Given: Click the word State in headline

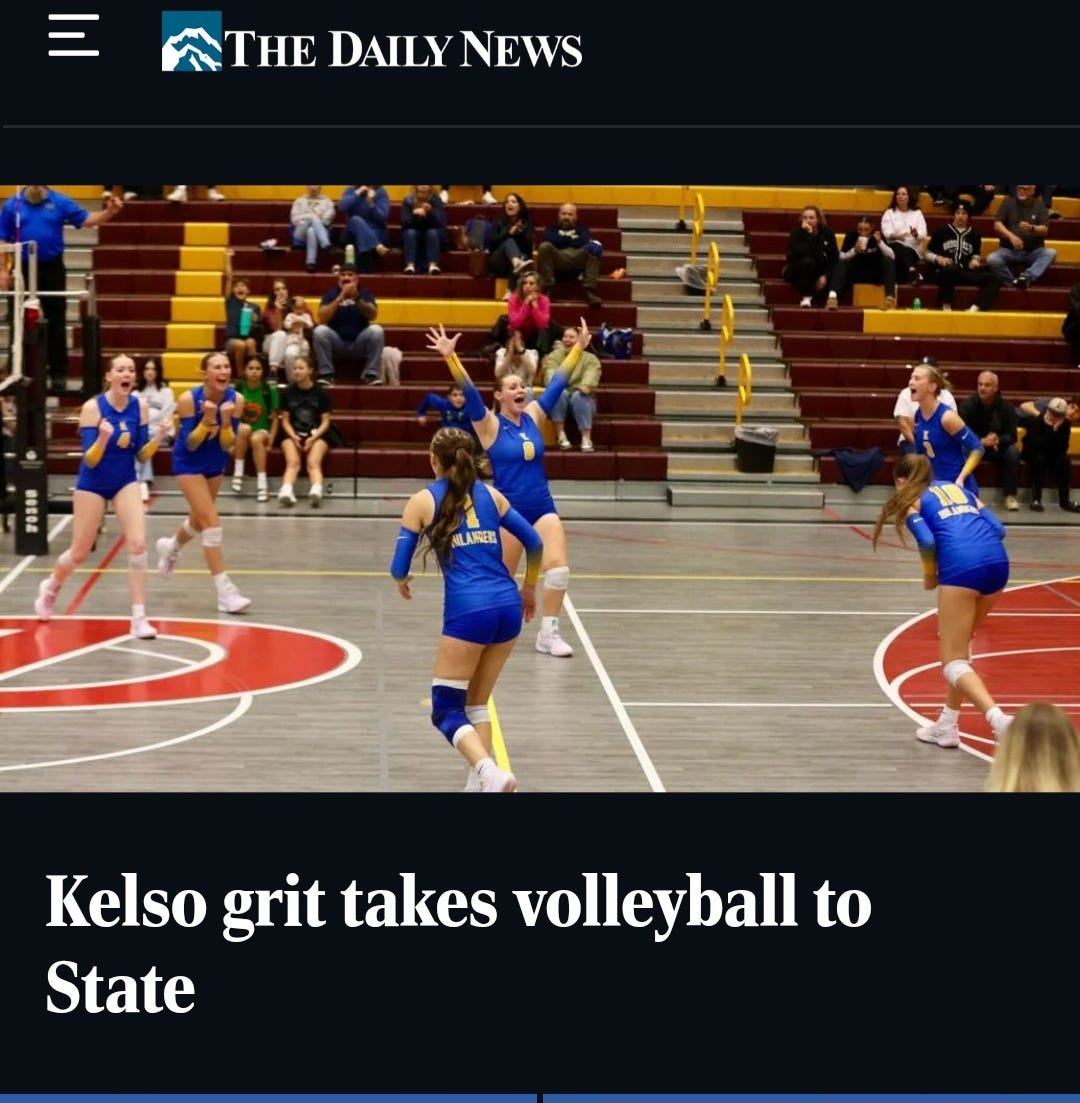Looking at the screenshot, I should [120, 988].
